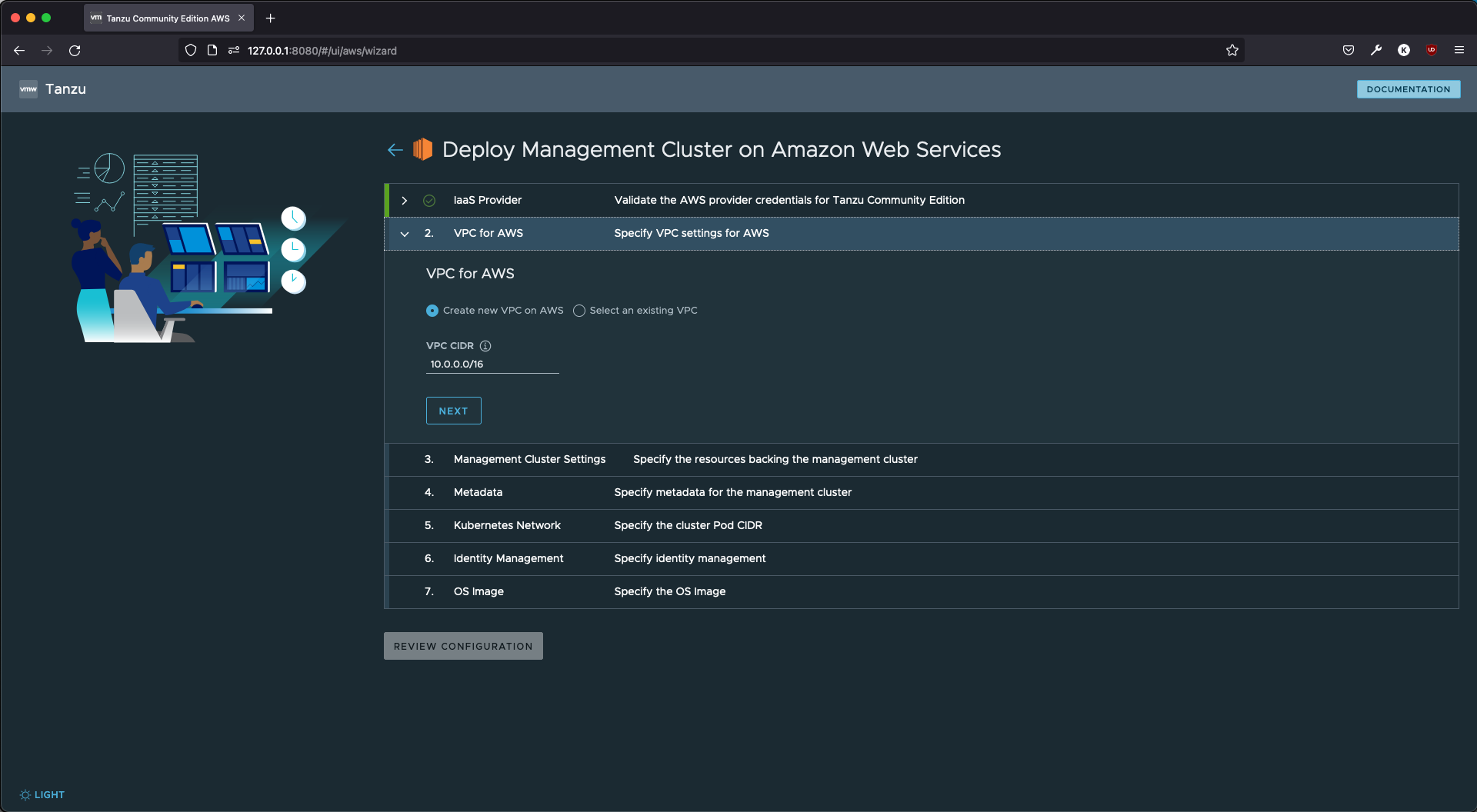The height and width of the screenshot is (812, 1477).
Task: Click the NEXT button
Action: (454, 411)
